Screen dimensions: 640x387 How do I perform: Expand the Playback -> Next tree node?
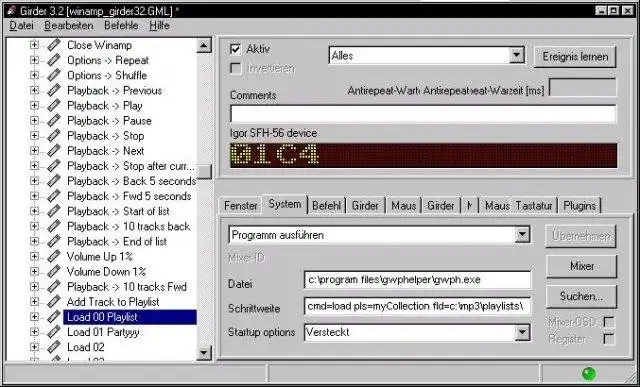pos(34,151)
